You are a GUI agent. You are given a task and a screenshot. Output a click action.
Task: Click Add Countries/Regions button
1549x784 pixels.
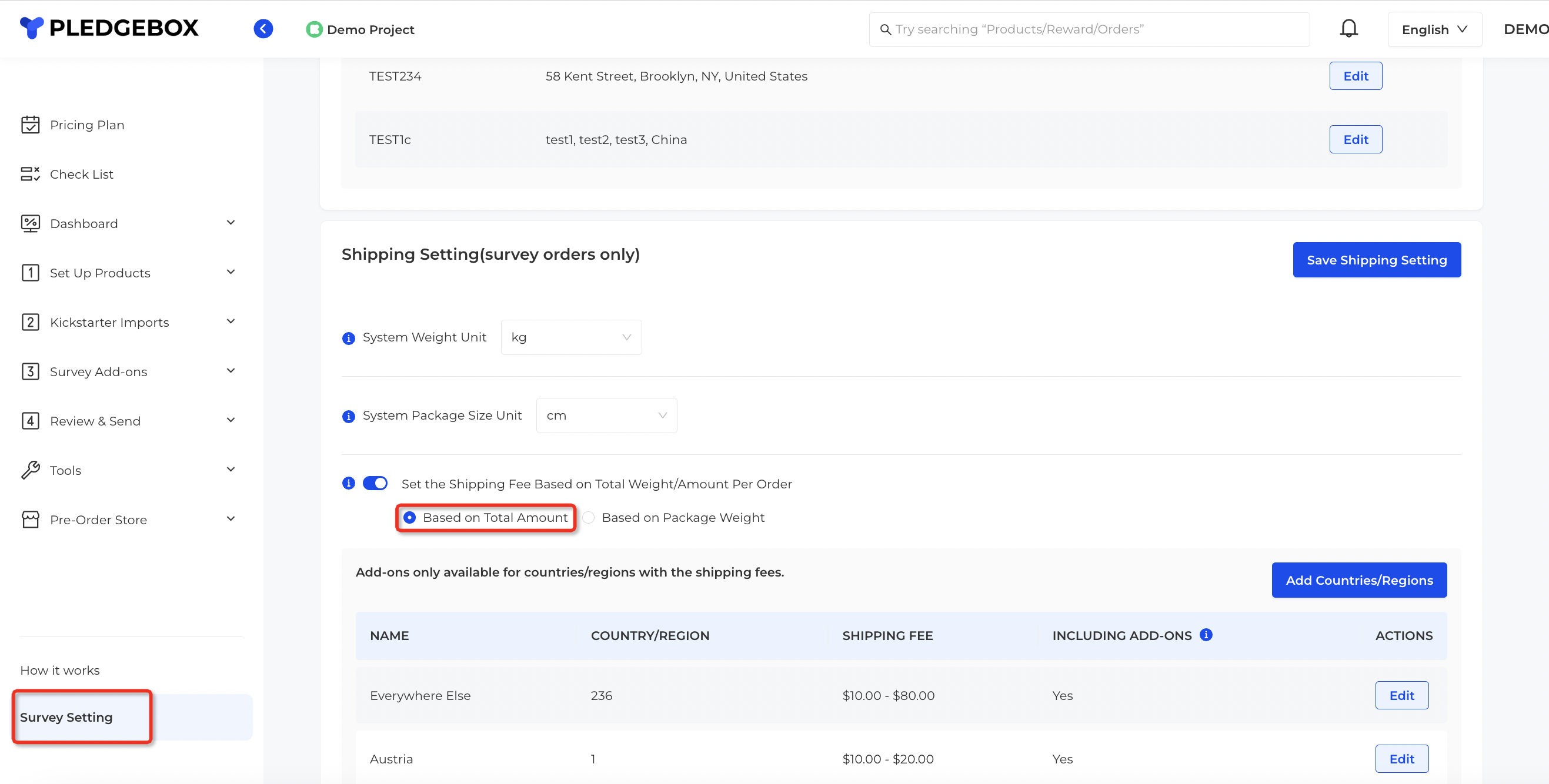point(1359,580)
